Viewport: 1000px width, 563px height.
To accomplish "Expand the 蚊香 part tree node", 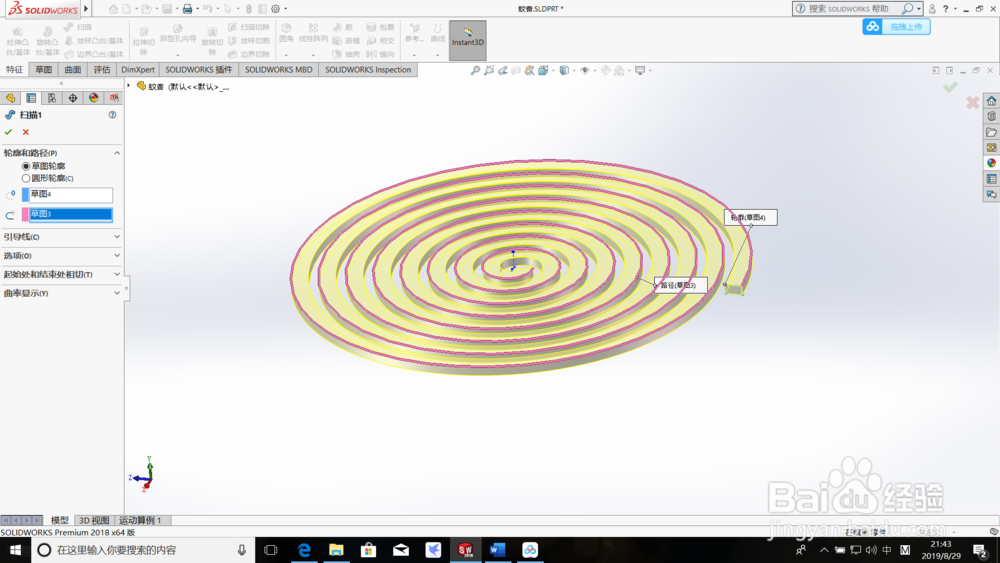I will click(129, 86).
